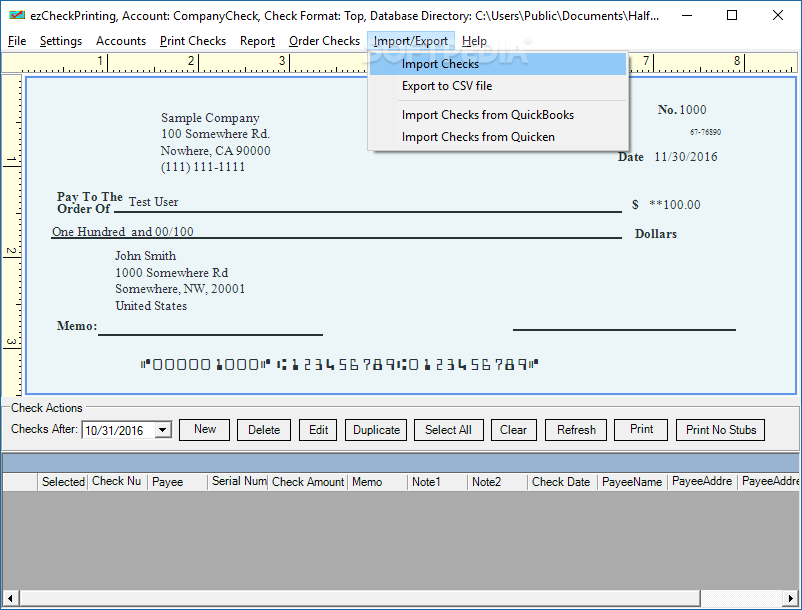Close the Import/Export menu header
Viewport: 802px width, 610px height.
tap(410, 41)
